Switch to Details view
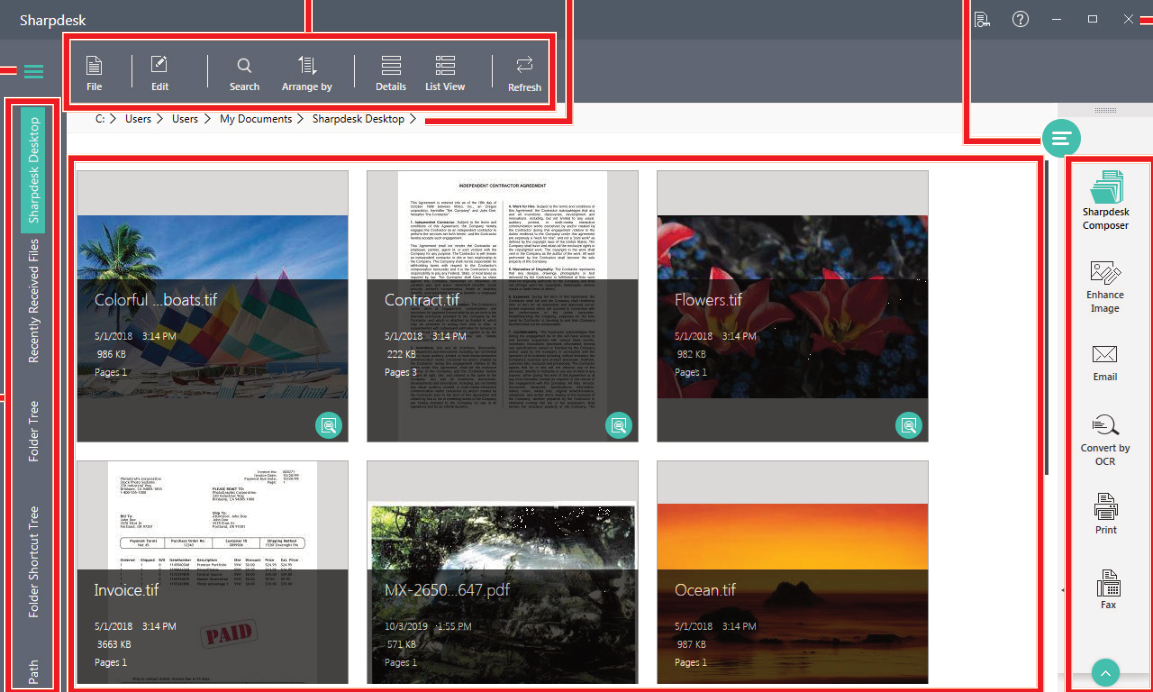 coord(390,74)
